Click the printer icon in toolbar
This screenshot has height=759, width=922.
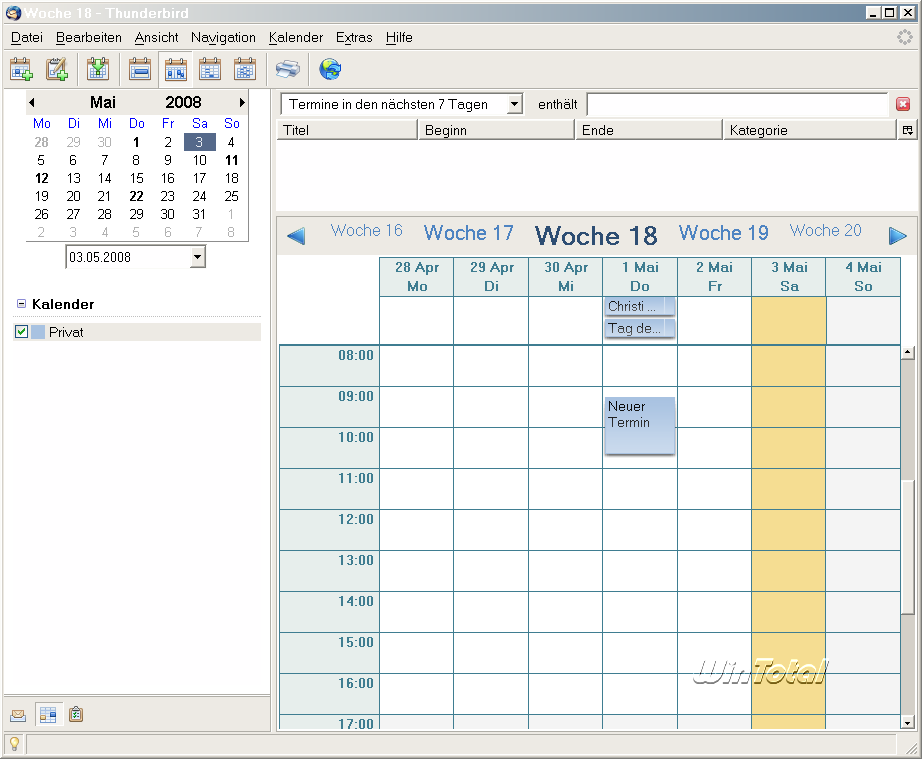tap(288, 69)
